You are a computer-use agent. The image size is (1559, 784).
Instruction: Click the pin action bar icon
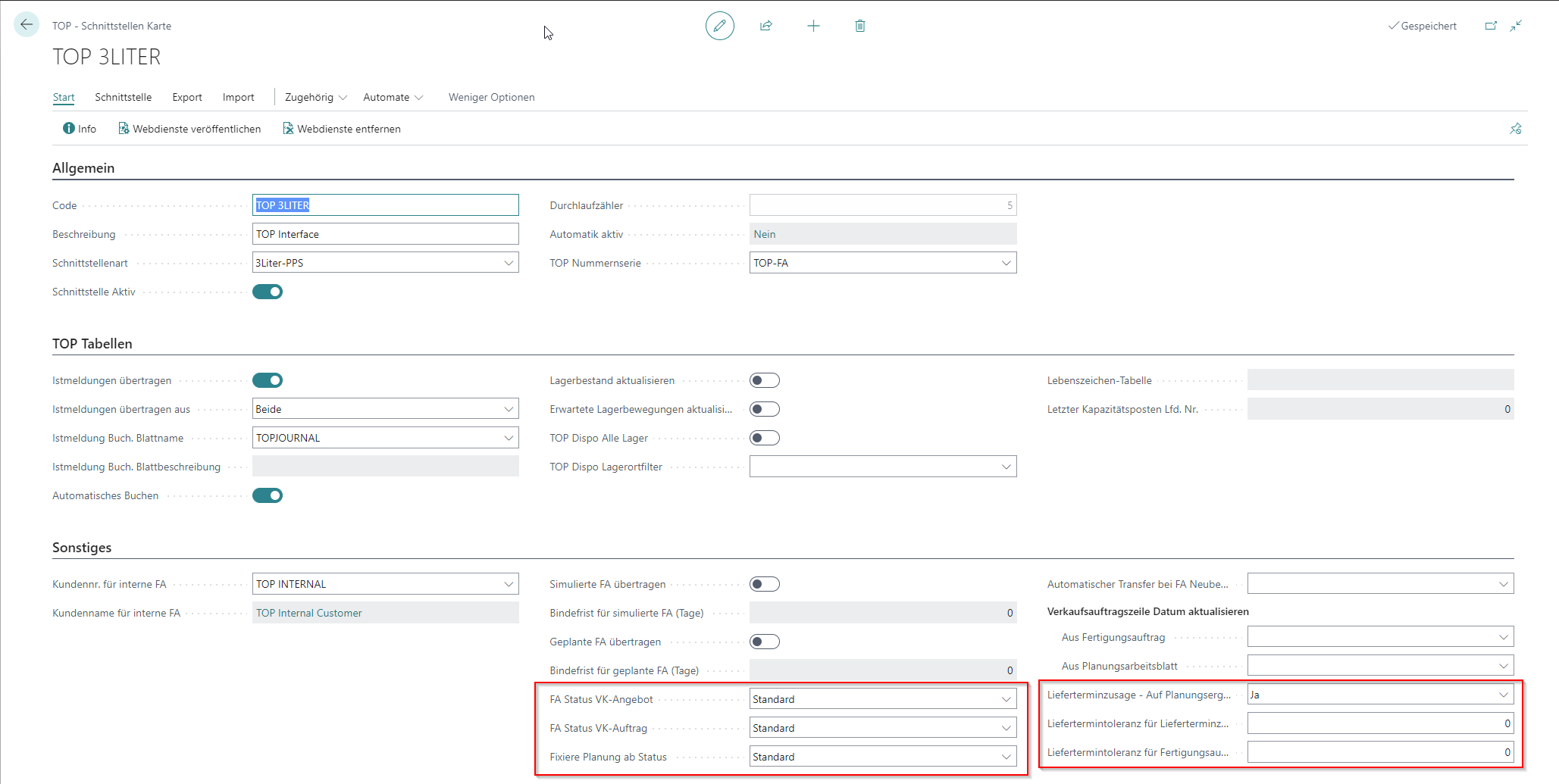click(1515, 129)
